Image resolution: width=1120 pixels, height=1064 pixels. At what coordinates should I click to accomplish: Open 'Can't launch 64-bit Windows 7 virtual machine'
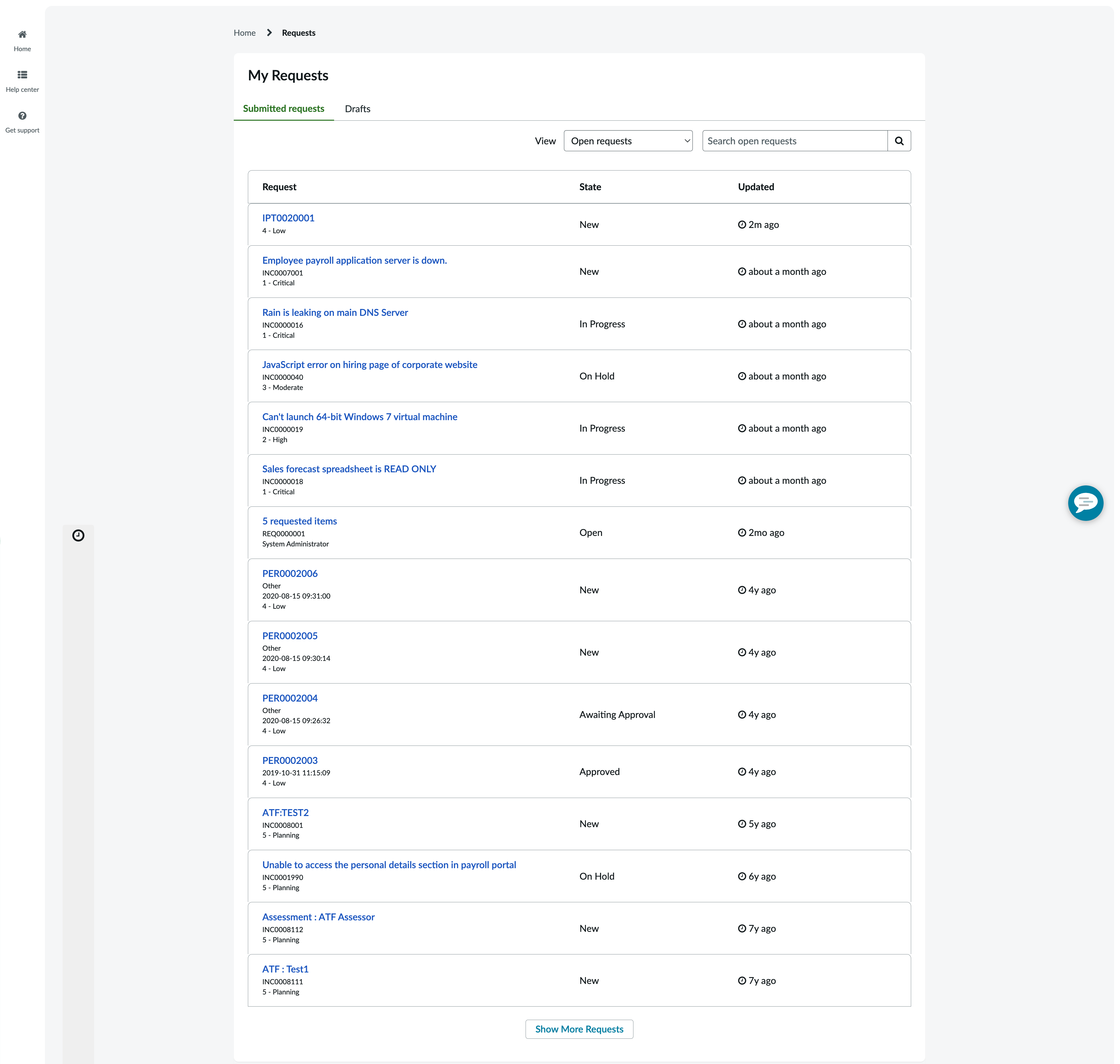click(x=360, y=417)
